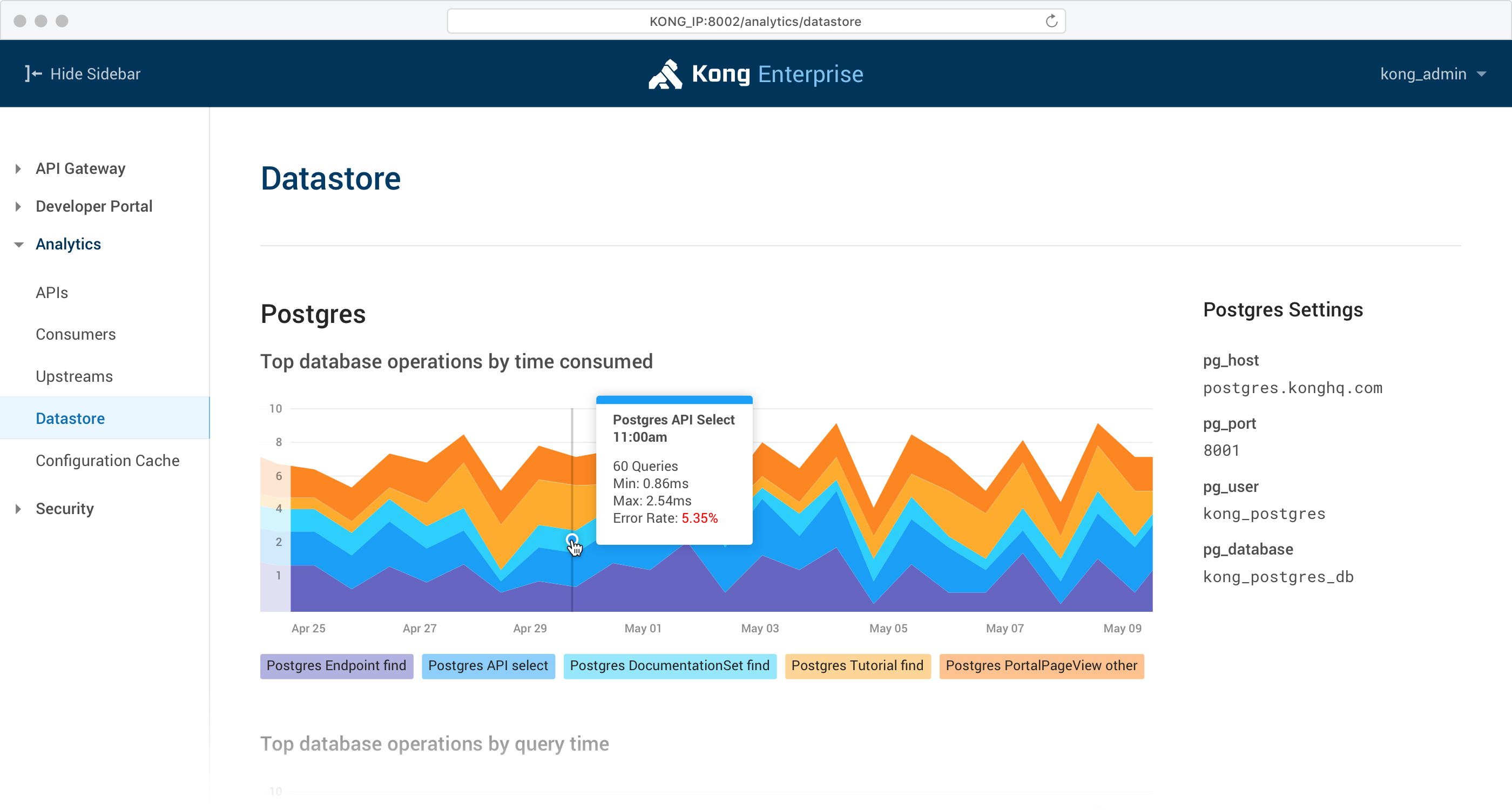Toggle the Postgres Endpoint find series in the legend
Viewport: 1512px width, 810px height.
click(336, 666)
